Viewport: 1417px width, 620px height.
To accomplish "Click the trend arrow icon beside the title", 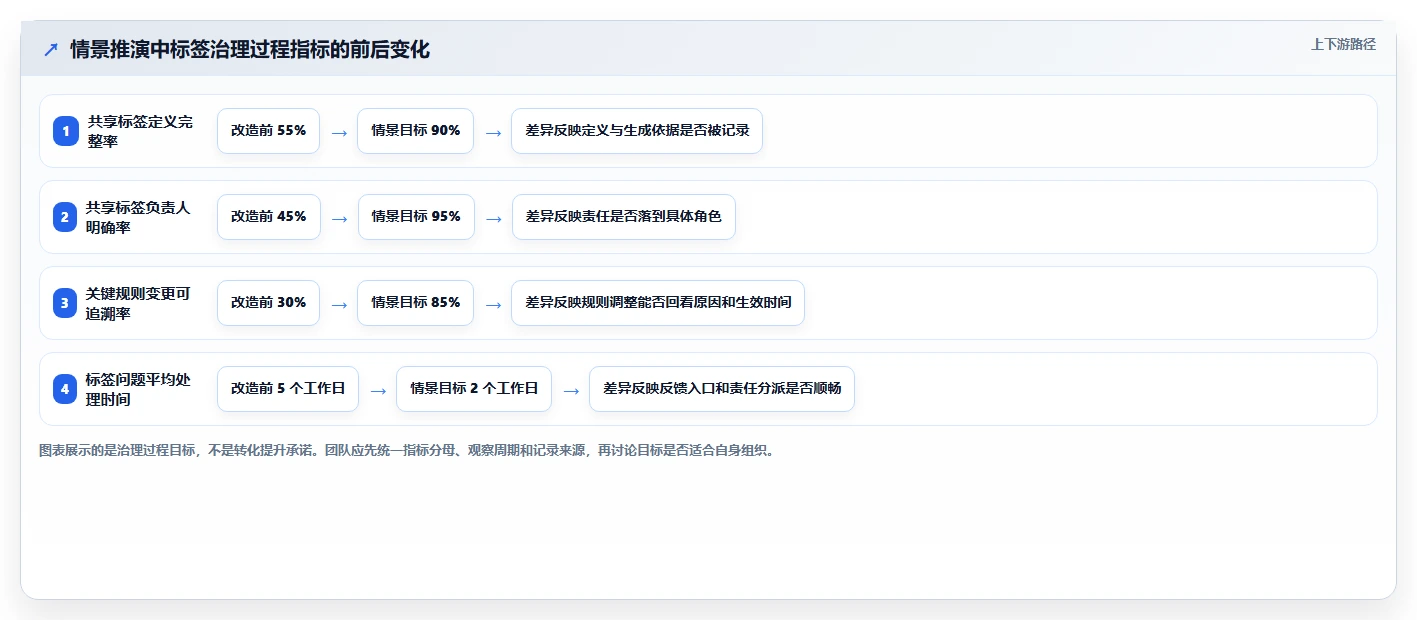I will pyautogui.click(x=51, y=50).
